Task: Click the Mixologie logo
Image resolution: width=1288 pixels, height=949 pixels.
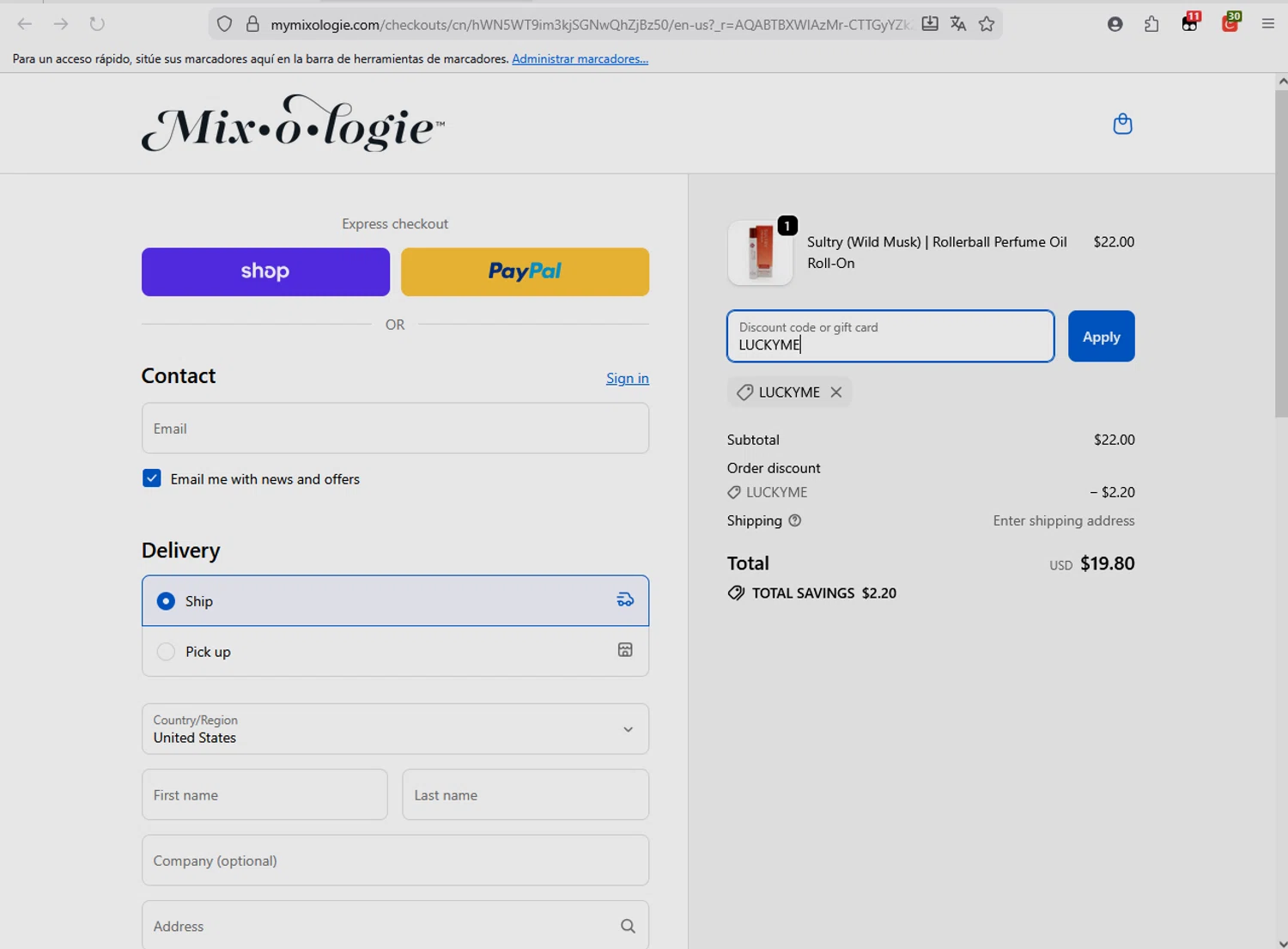Action: coord(293,124)
